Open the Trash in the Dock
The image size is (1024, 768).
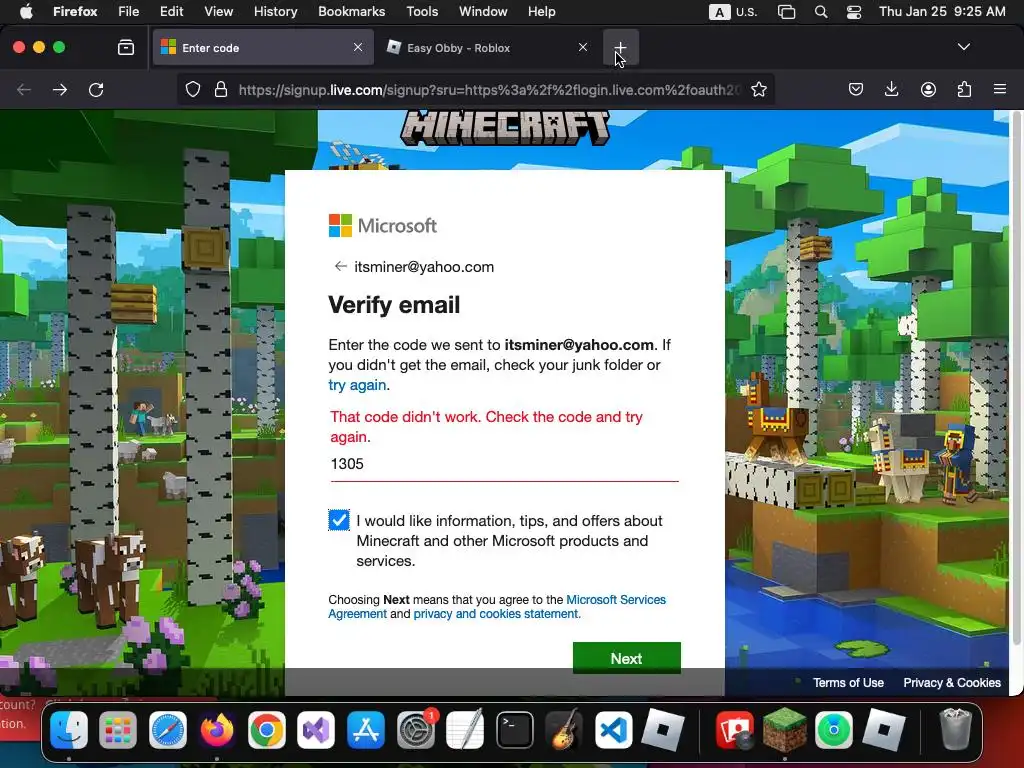coord(955,729)
